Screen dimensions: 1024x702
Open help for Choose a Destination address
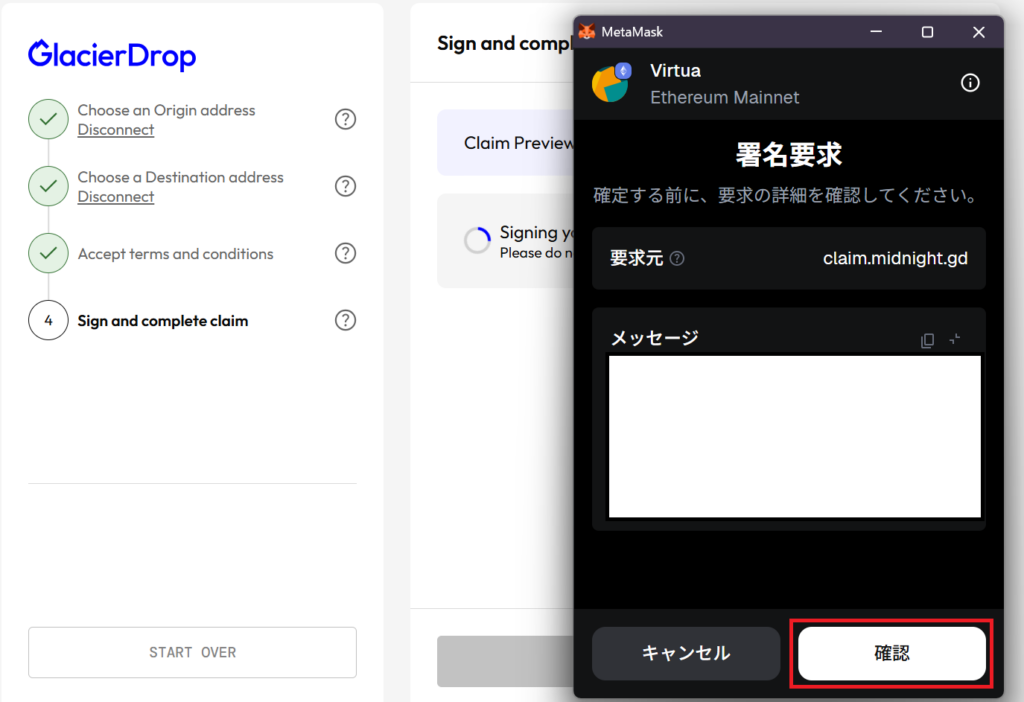345,187
